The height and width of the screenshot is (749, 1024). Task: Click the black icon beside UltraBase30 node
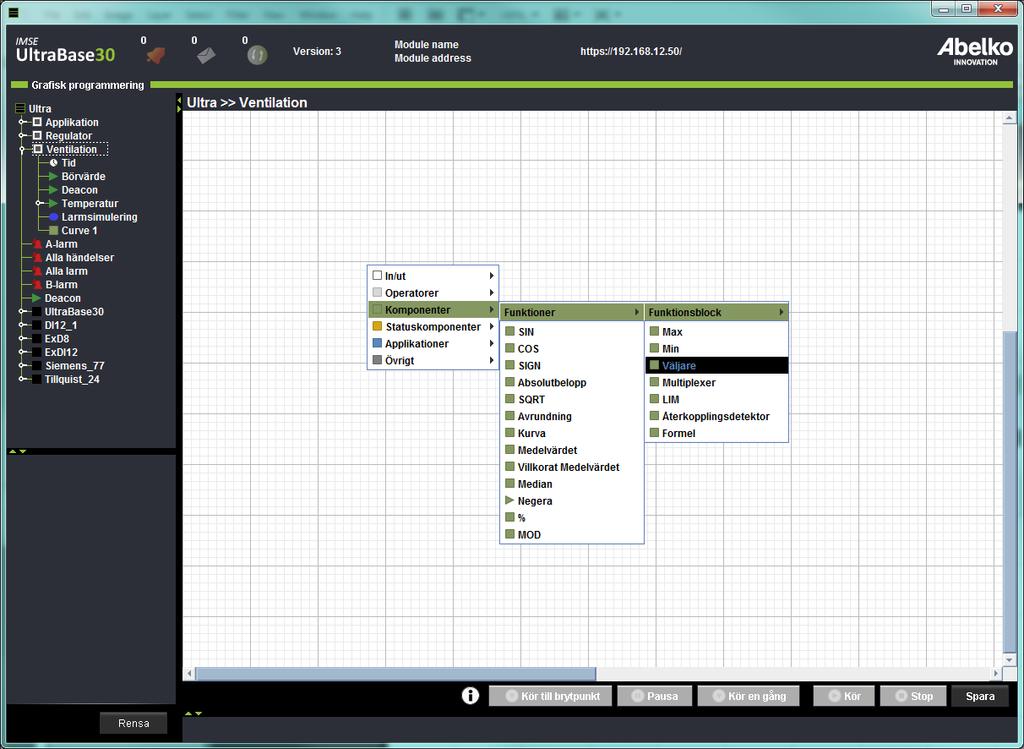(37, 311)
